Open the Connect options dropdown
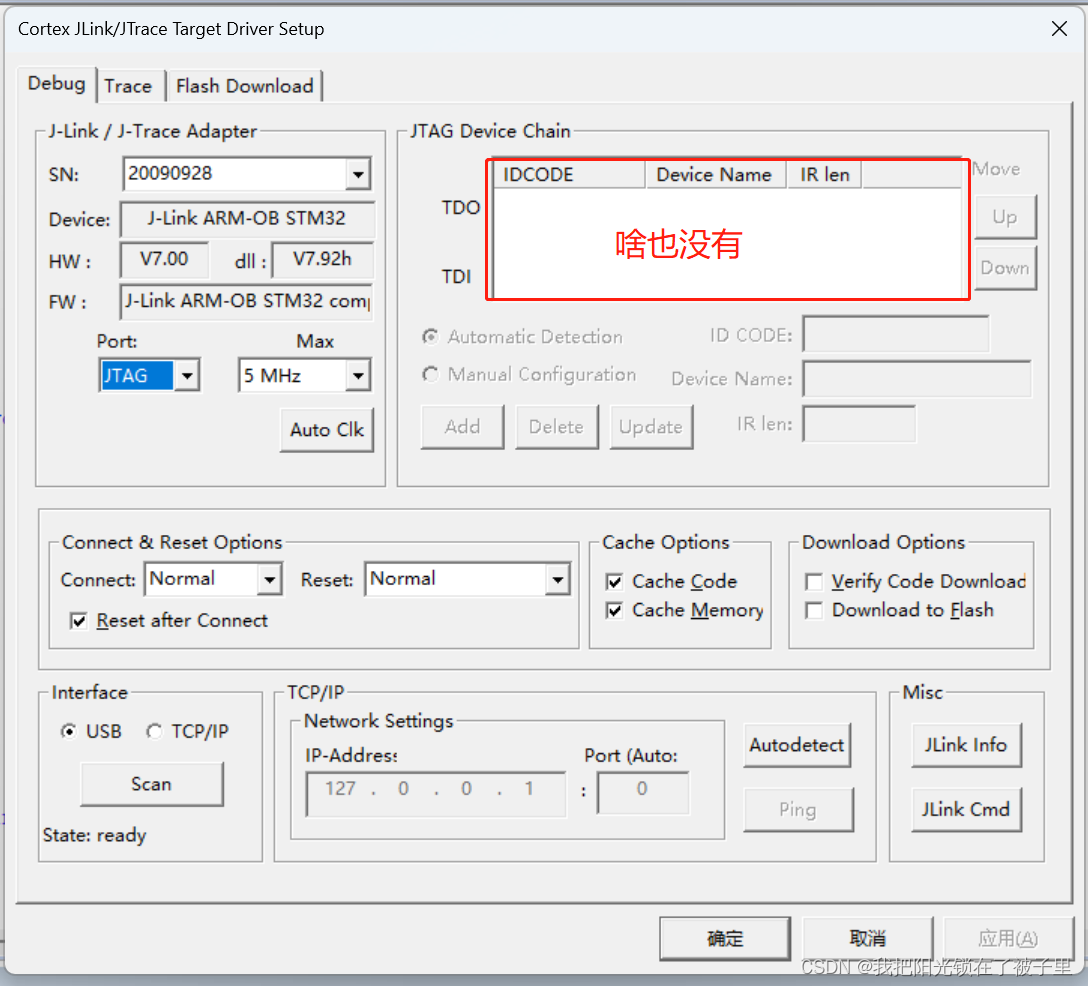 268,579
